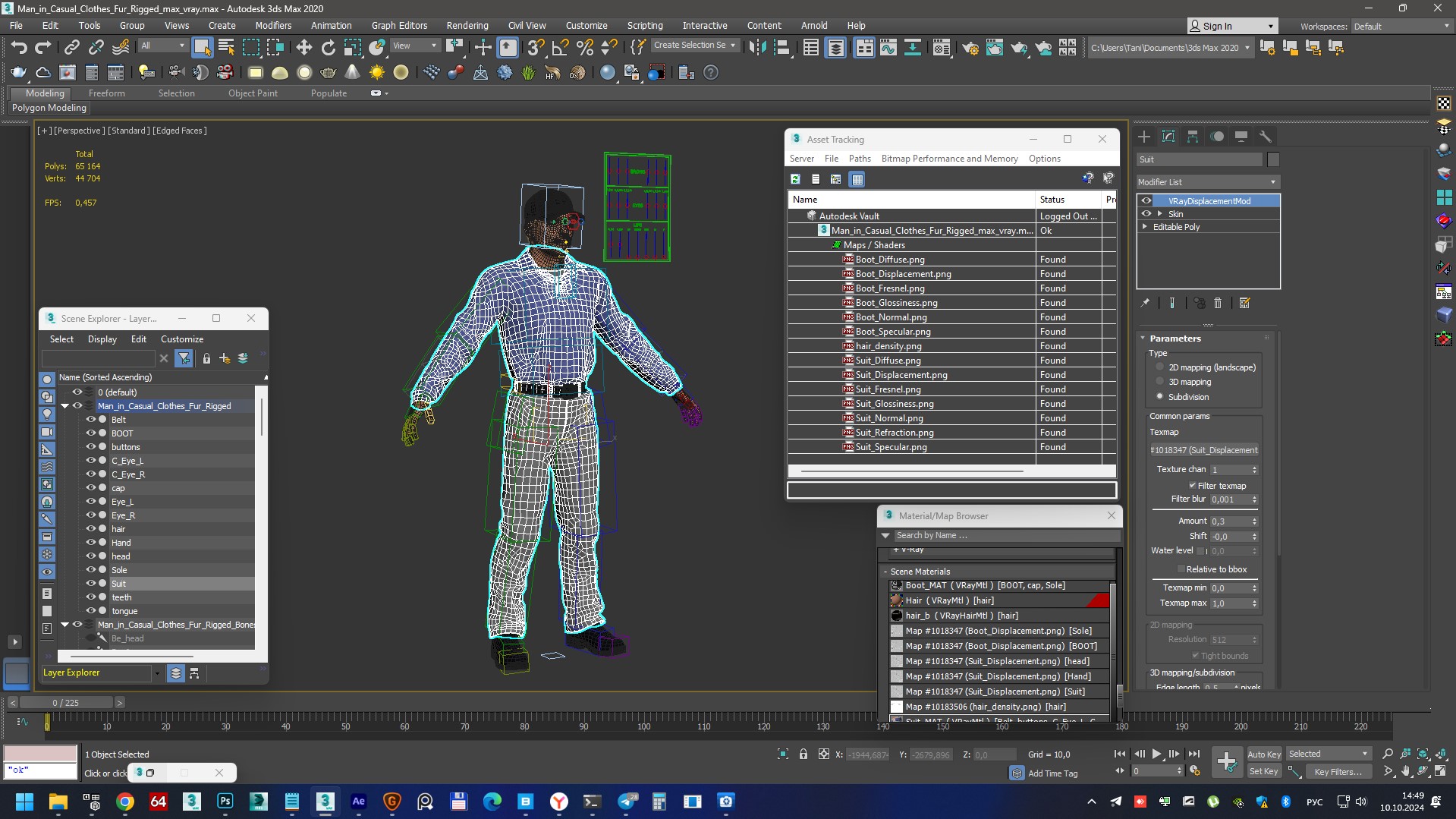Click the Auto Key button
This screenshot has height=819, width=1456.
(x=1263, y=754)
